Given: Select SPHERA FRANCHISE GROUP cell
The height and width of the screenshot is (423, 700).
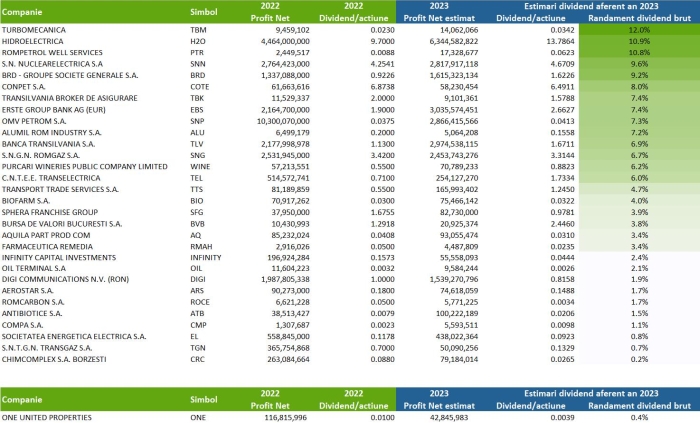Looking at the screenshot, I should point(50,212).
